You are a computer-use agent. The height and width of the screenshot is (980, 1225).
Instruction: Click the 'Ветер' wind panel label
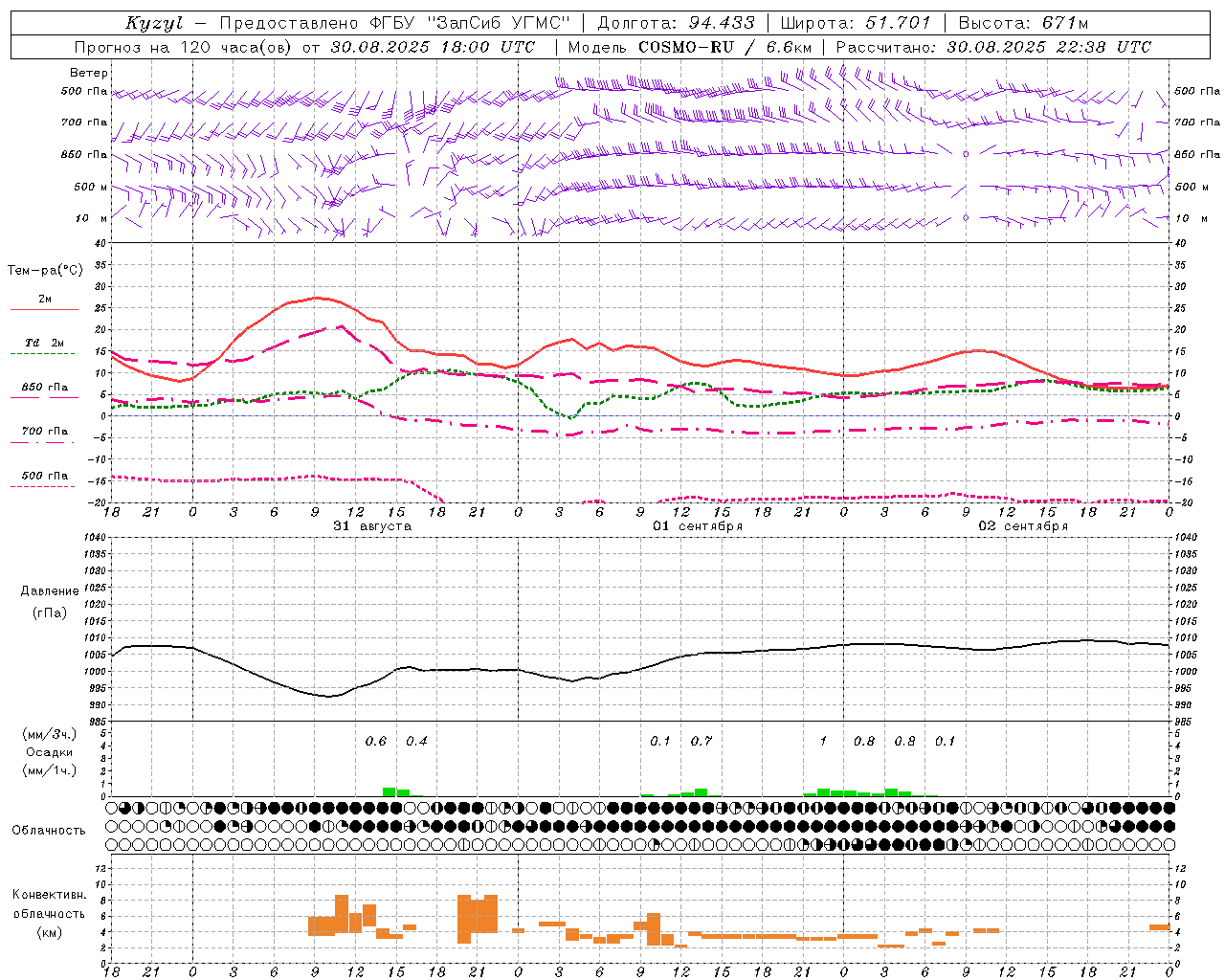pos(89,73)
